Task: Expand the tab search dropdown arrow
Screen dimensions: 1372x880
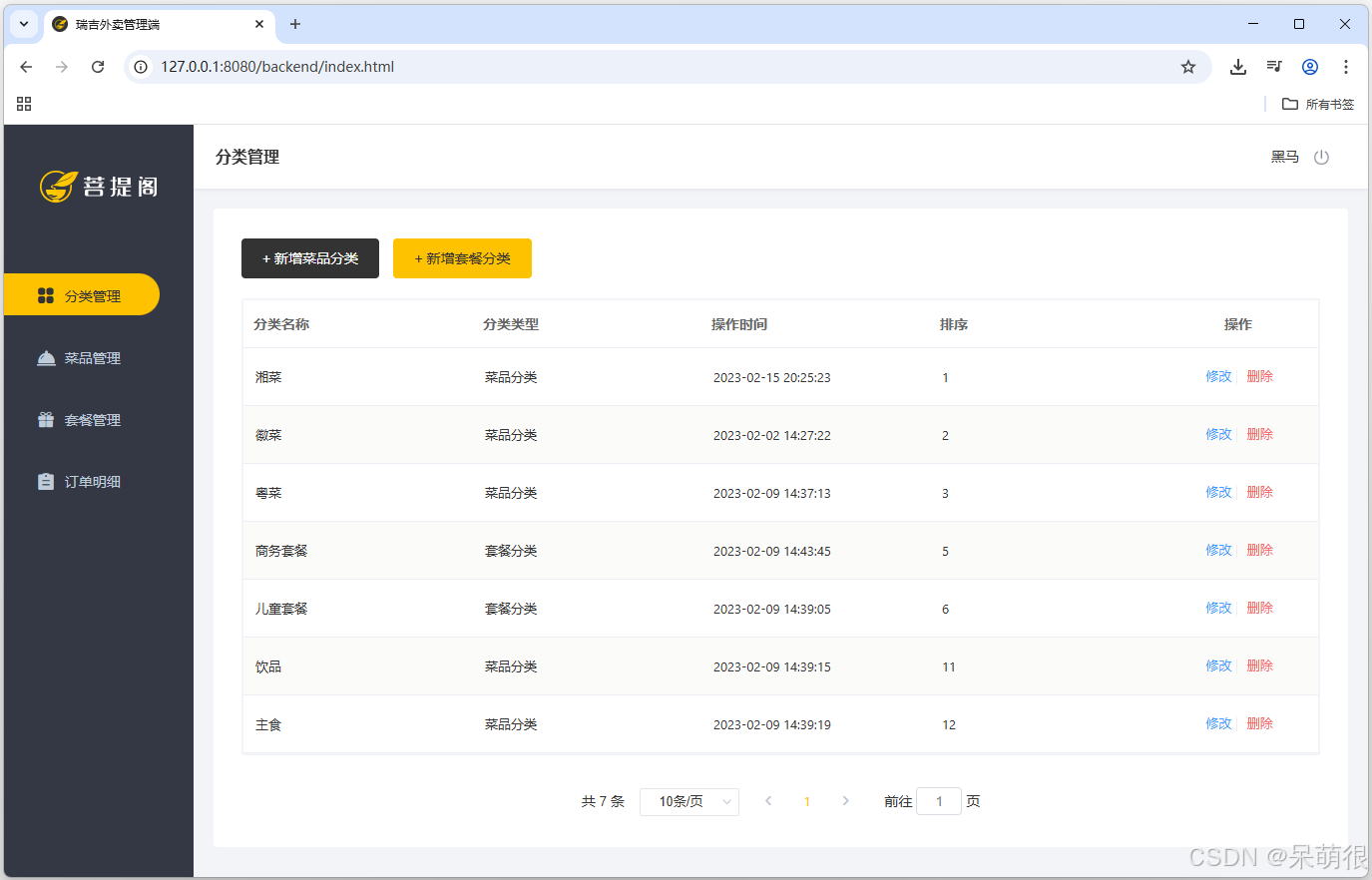Action: pyautogui.click(x=24, y=24)
